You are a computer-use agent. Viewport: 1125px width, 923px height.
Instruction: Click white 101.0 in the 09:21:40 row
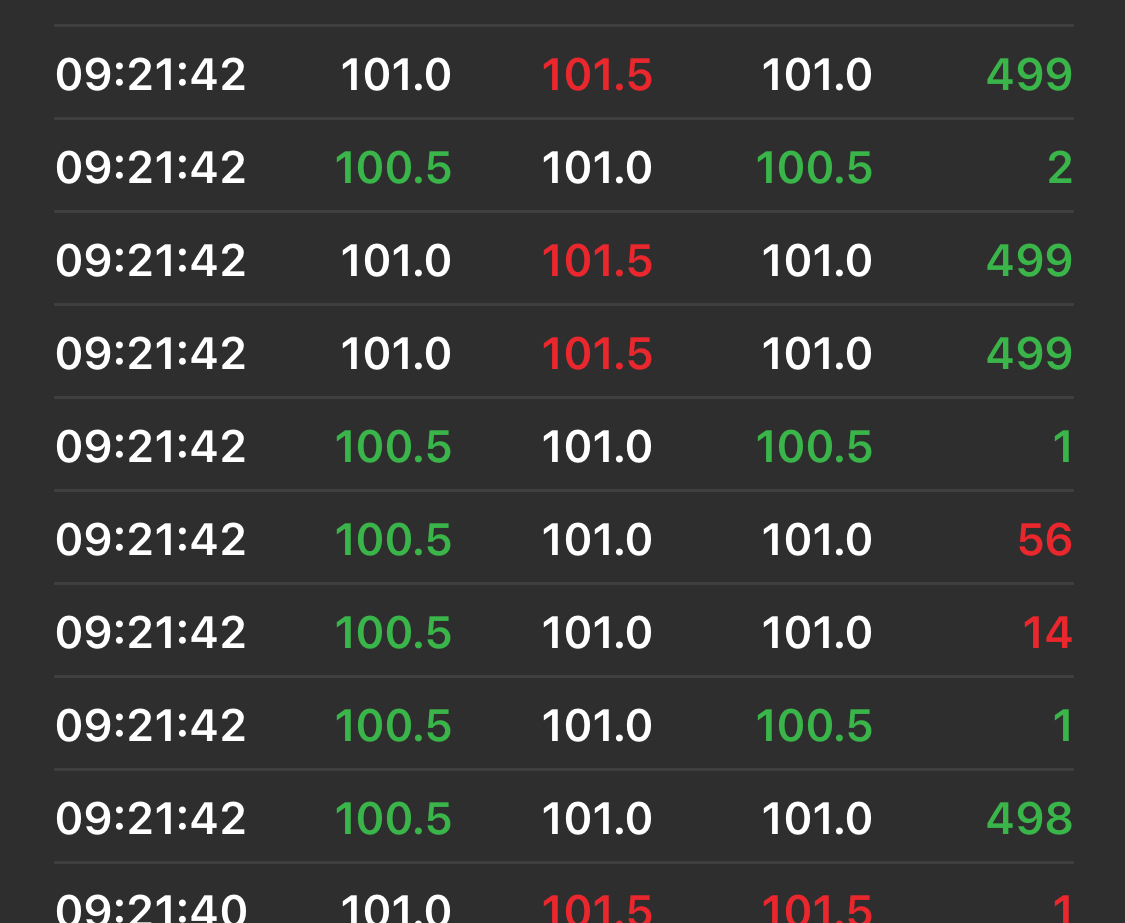point(396,909)
